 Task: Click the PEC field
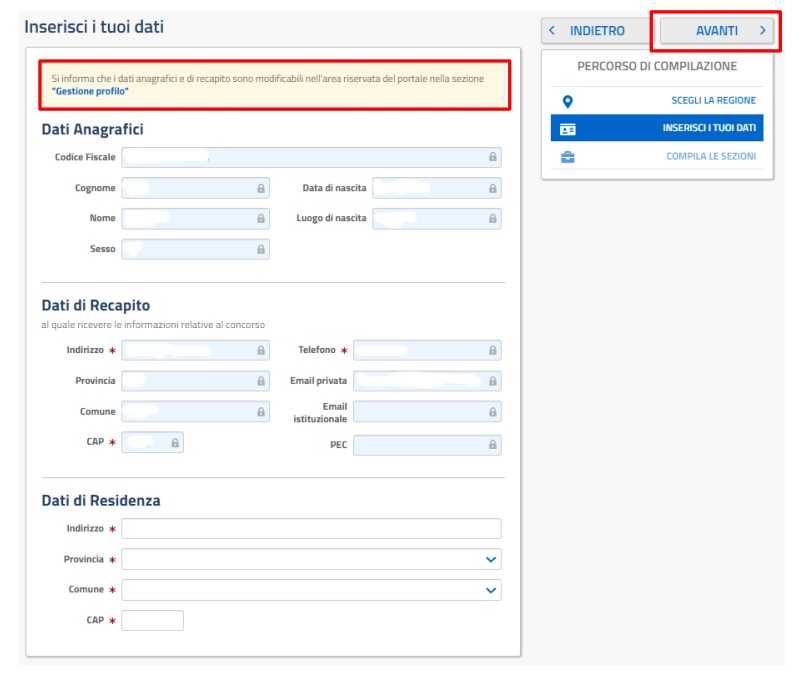[x=428, y=445]
